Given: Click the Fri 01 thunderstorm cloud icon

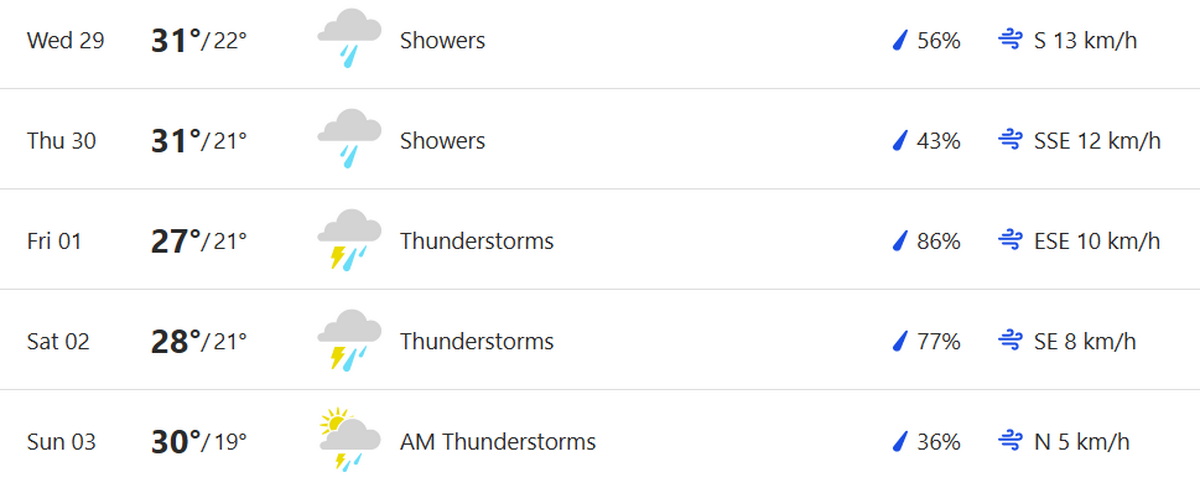Looking at the screenshot, I should (x=349, y=240).
